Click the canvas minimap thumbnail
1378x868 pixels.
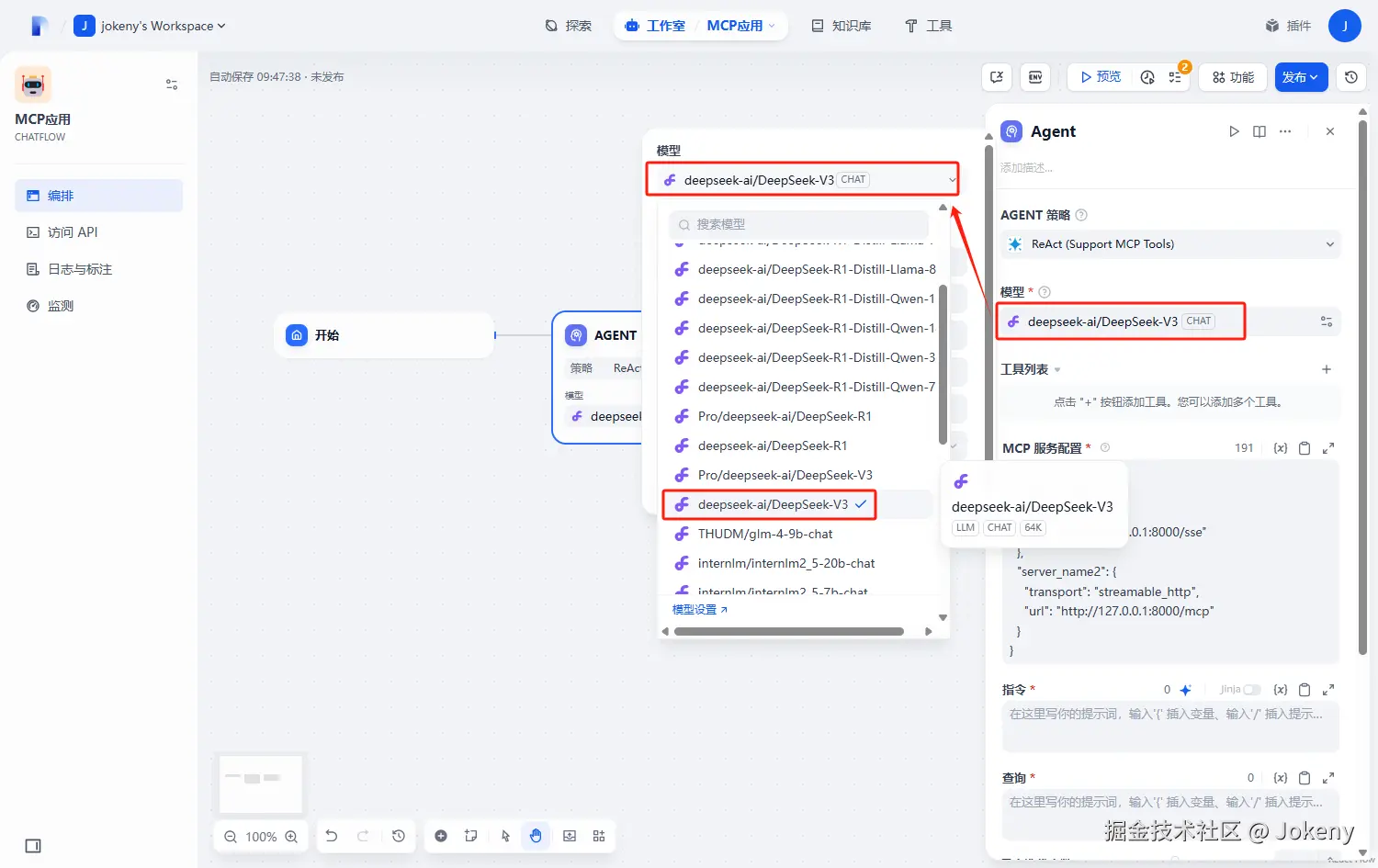[261, 784]
